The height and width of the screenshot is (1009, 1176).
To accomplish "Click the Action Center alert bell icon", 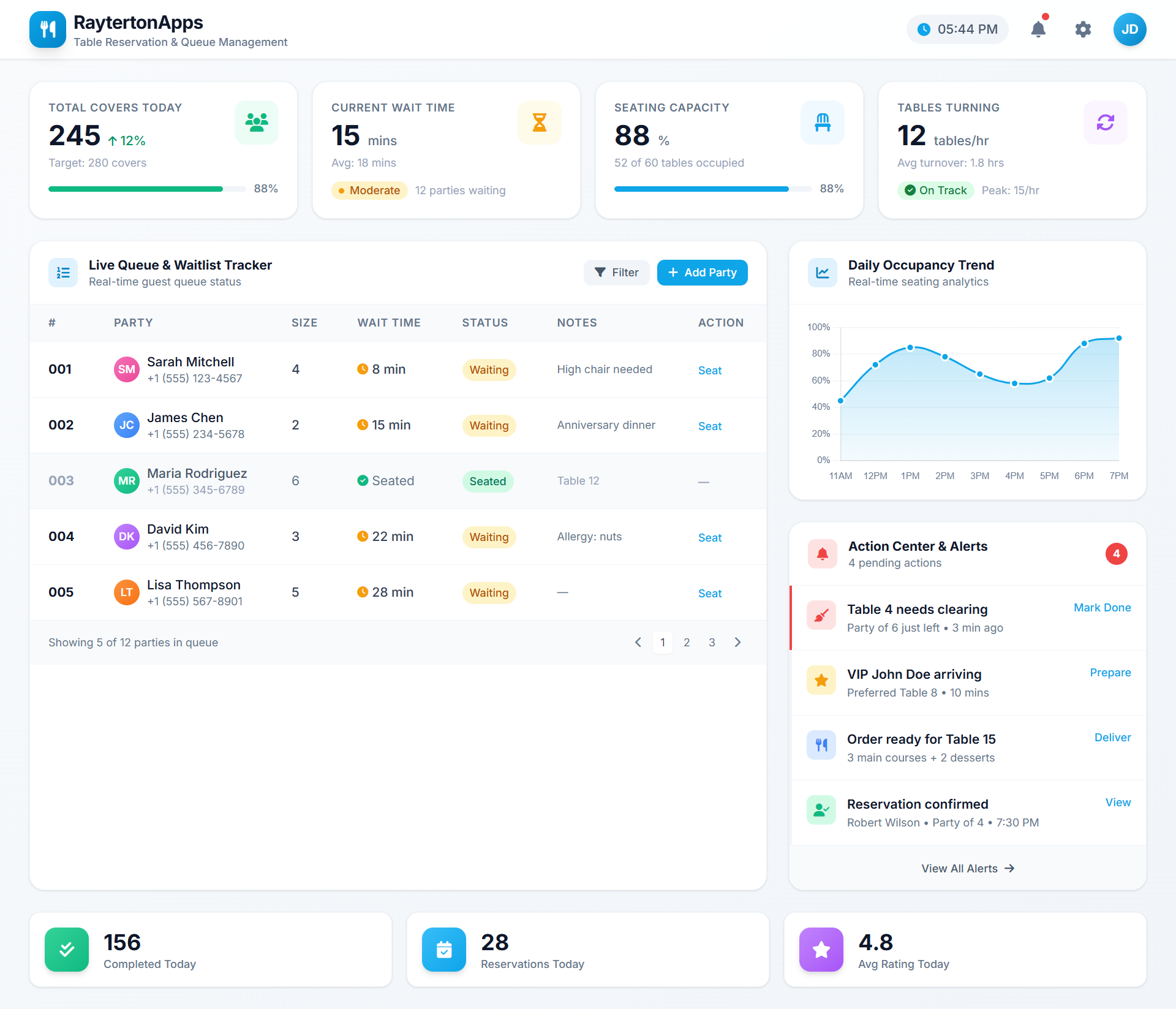I will pyautogui.click(x=823, y=553).
